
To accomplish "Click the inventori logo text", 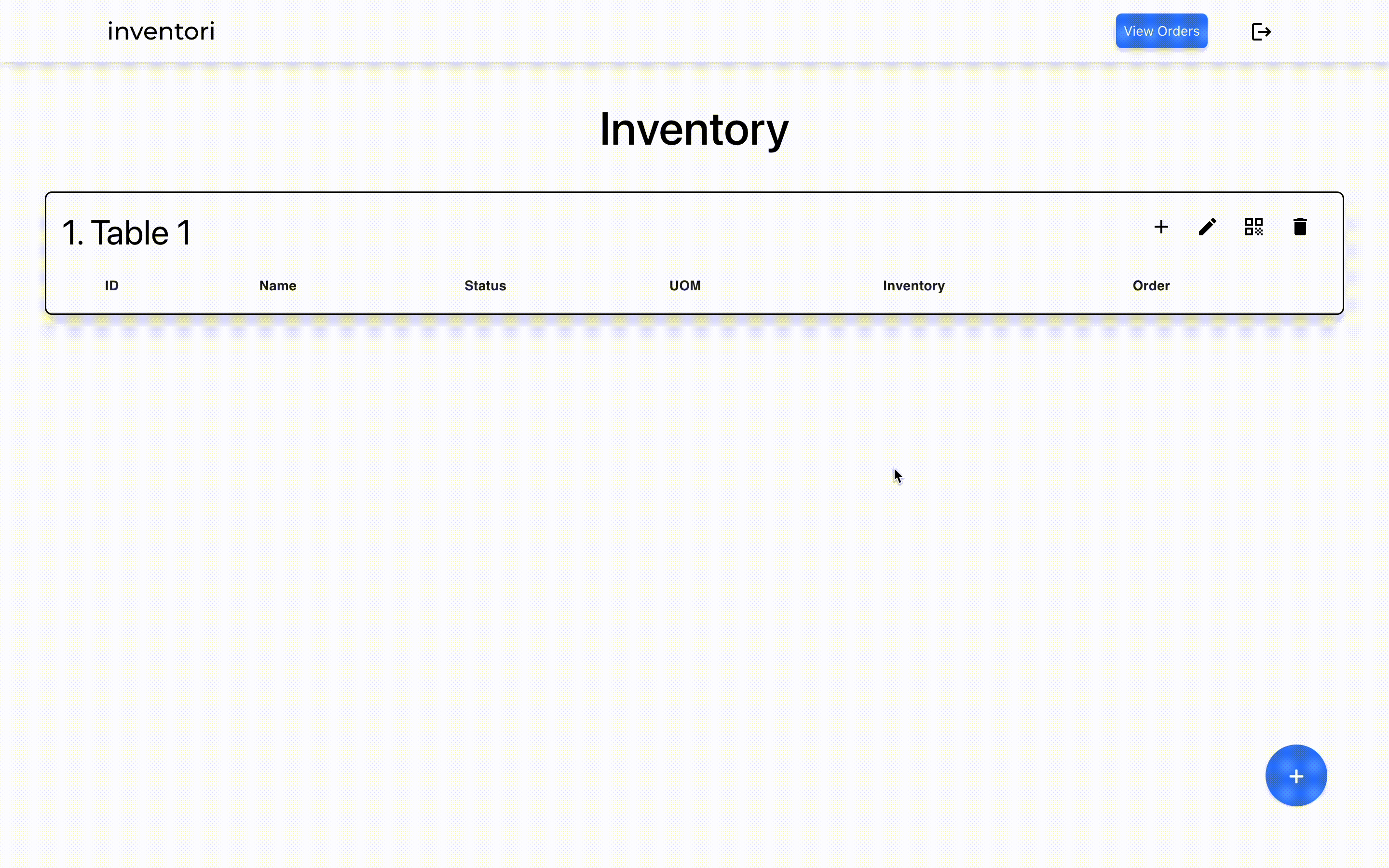I will (161, 31).
